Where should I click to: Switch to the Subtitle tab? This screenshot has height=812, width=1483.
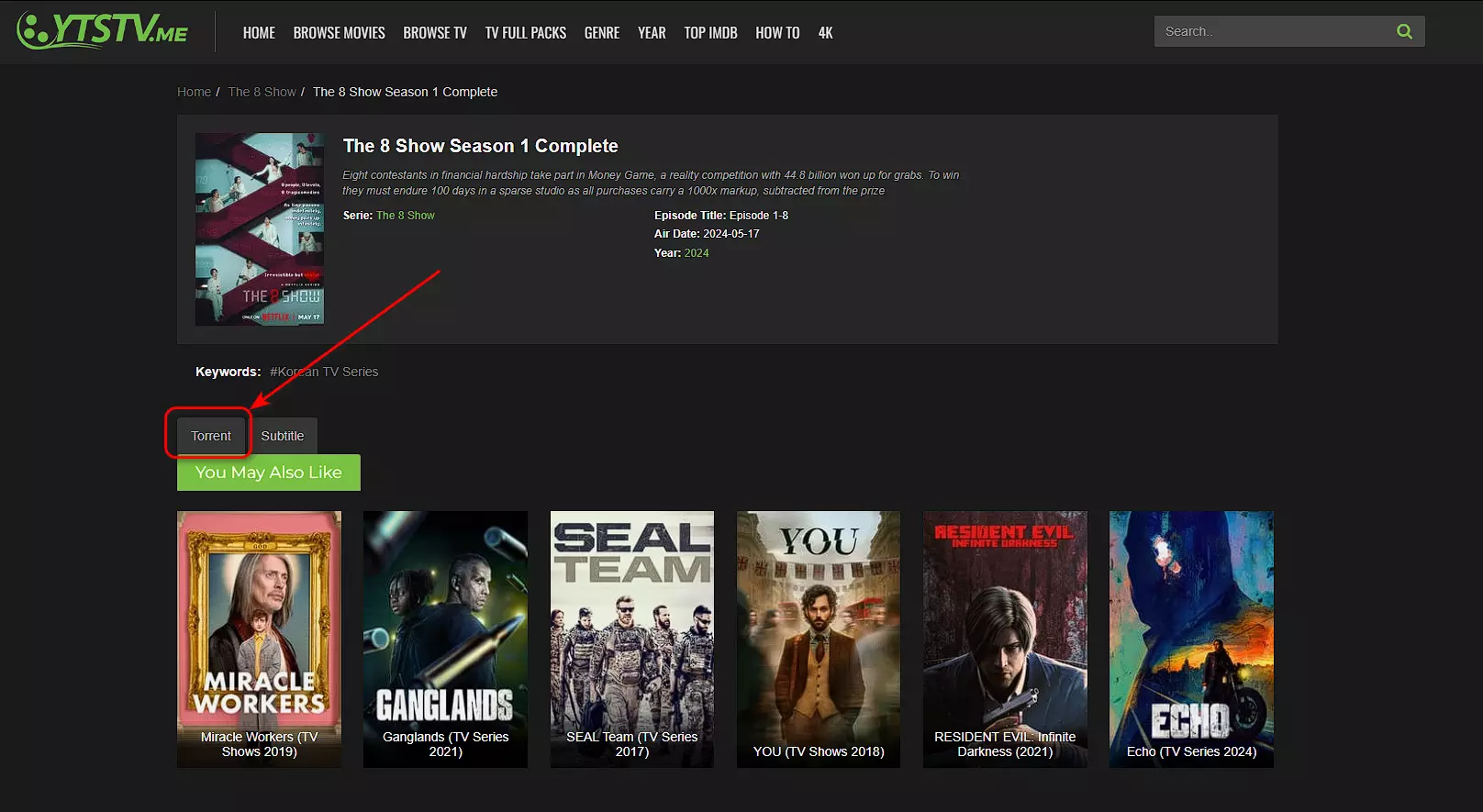point(282,436)
